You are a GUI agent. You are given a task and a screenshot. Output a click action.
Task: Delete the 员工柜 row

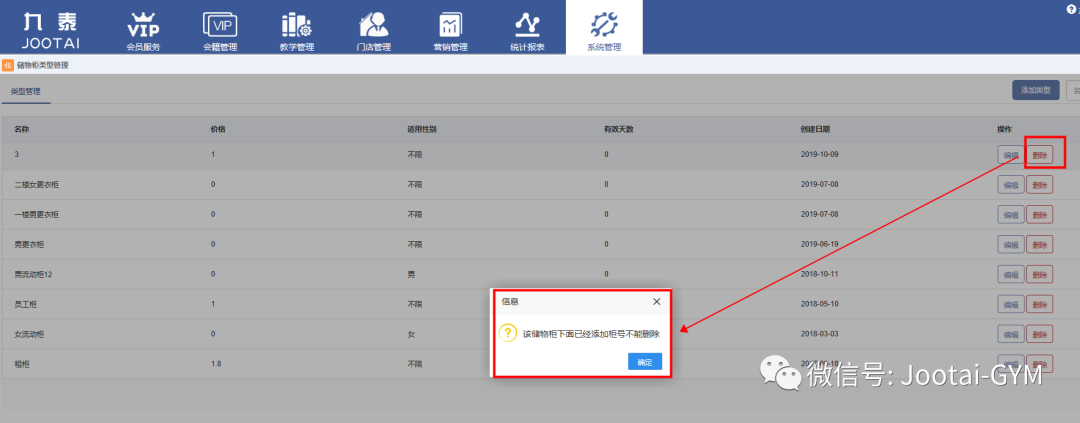coord(1039,304)
